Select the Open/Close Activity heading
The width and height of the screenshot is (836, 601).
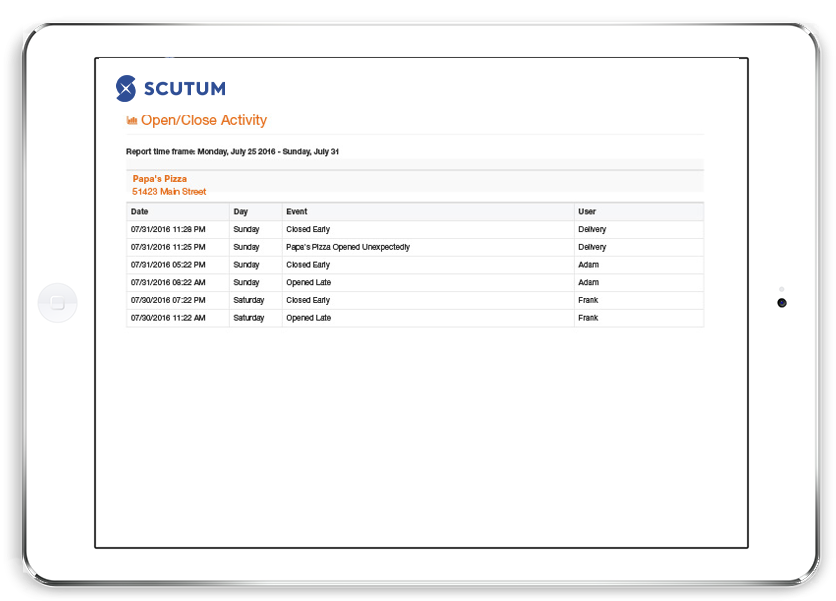(x=204, y=120)
